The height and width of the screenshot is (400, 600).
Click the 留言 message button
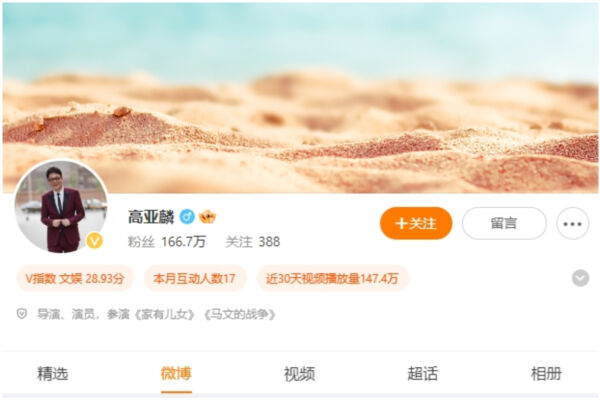pos(504,224)
